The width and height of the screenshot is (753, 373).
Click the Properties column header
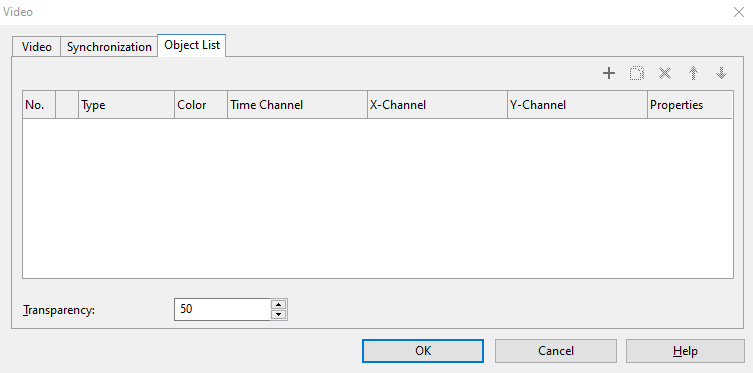[x=690, y=105]
